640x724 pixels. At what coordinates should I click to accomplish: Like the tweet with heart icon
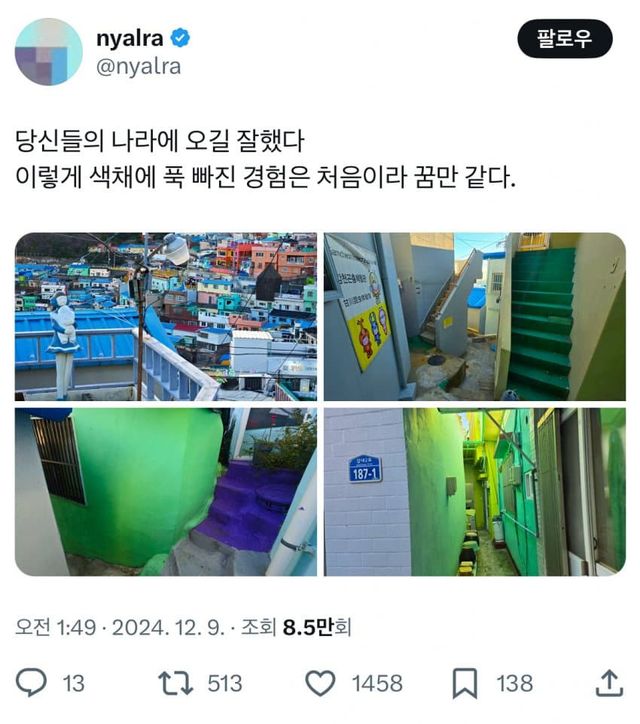(320, 683)
